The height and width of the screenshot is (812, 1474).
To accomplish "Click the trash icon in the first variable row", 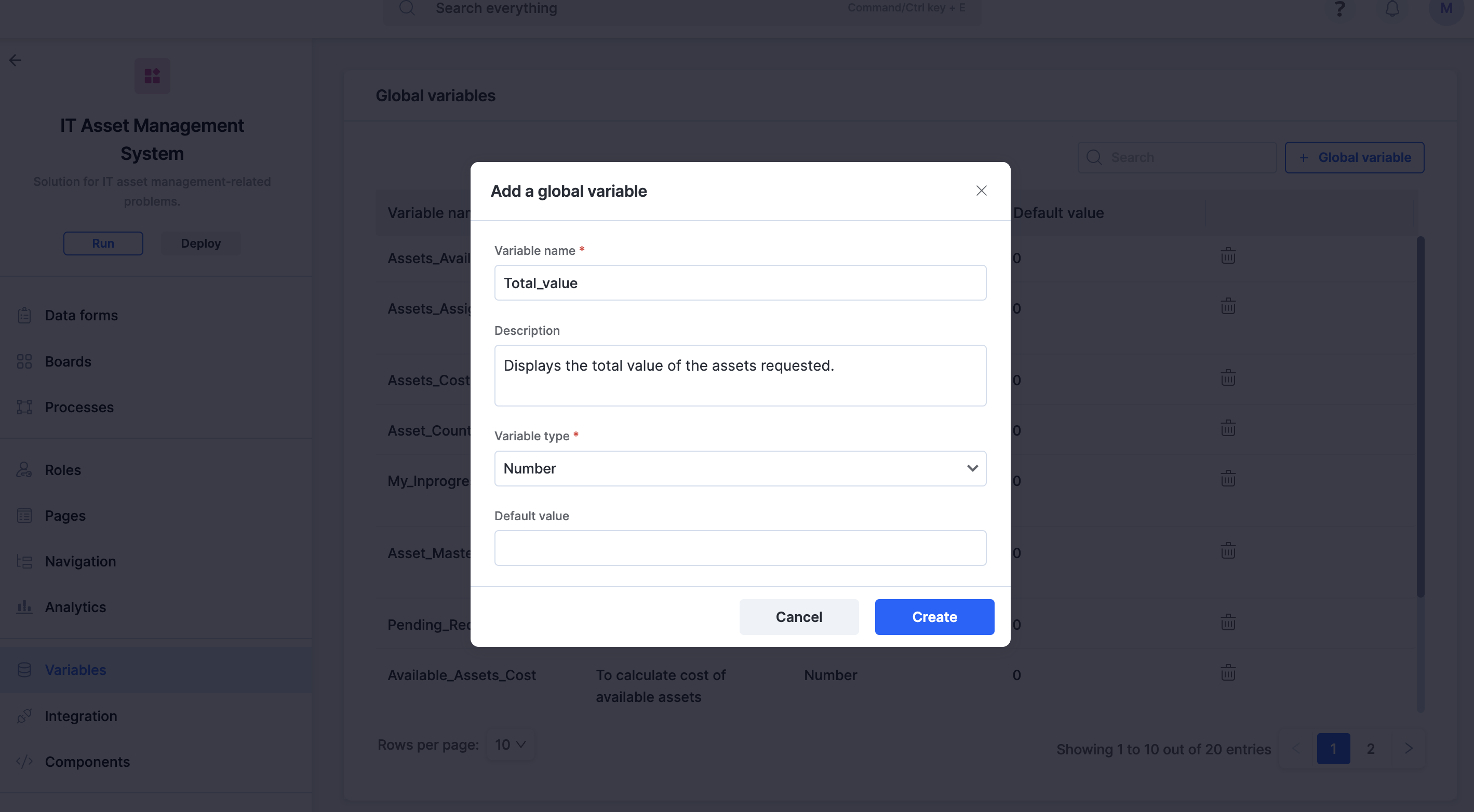I will point(1228,255).
